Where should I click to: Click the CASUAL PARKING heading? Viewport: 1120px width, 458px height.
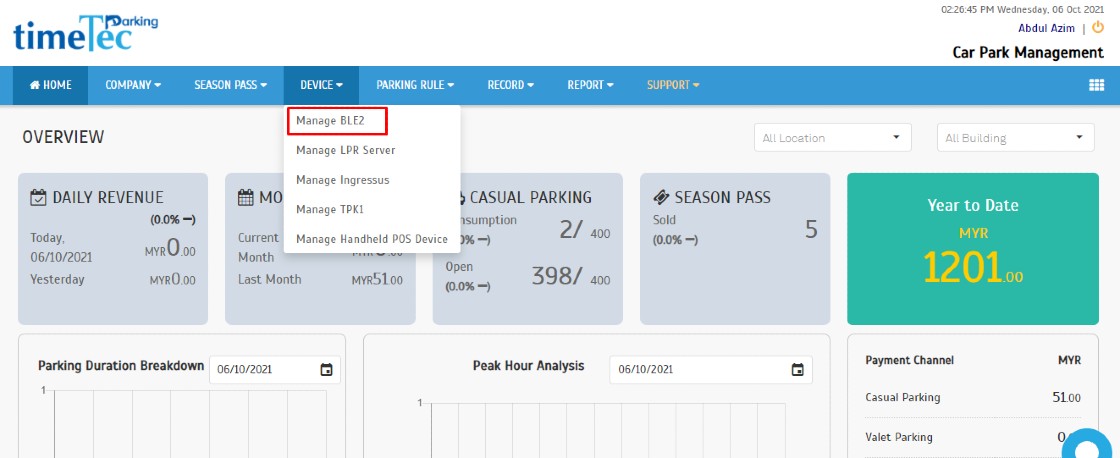click(x=531, y=197)
